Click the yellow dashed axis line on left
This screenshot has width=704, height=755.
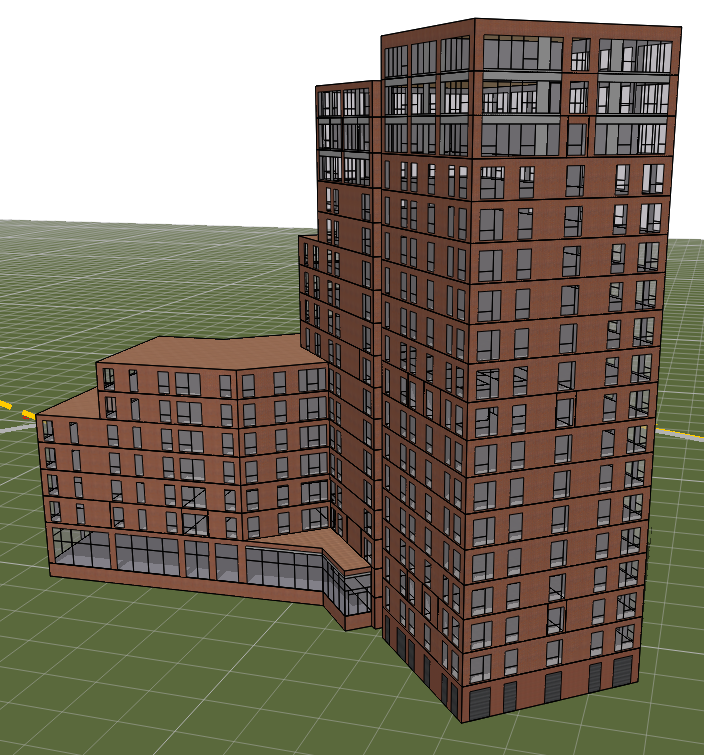(x=12, y=407)
